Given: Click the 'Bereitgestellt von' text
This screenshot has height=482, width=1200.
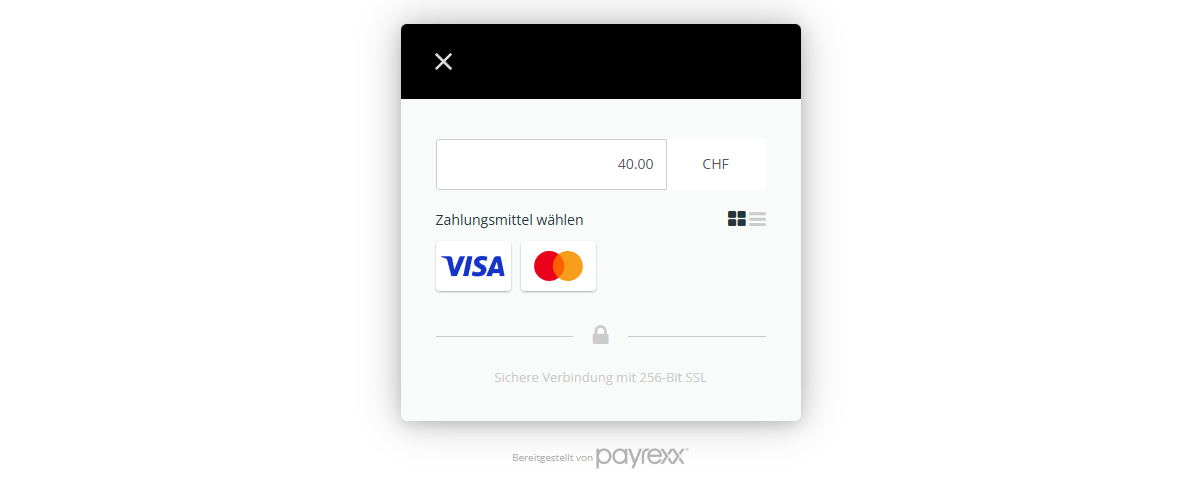Looking at the screenshot, I should pos(552,458).
